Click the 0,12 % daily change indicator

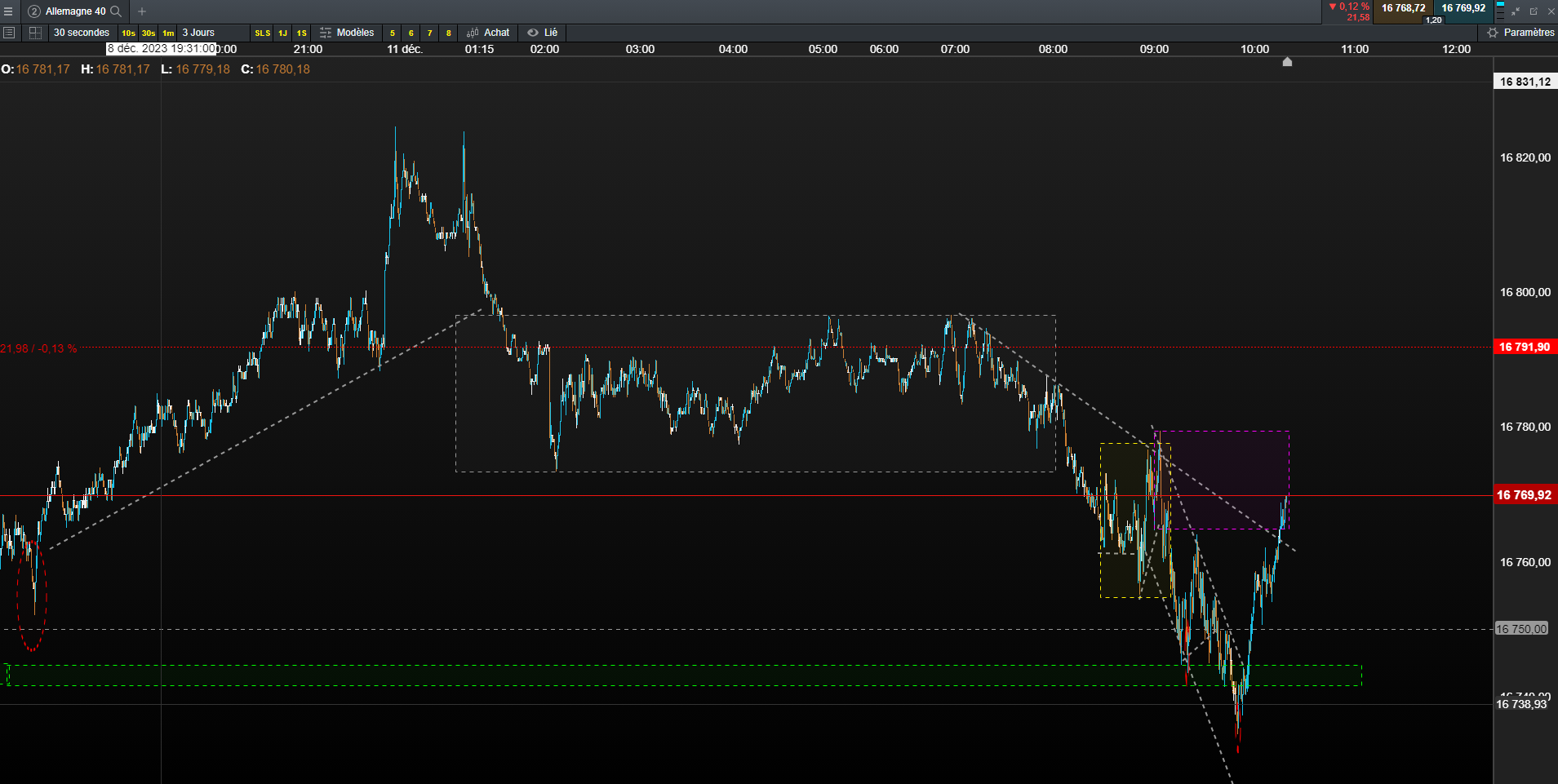click(1350, 7)
